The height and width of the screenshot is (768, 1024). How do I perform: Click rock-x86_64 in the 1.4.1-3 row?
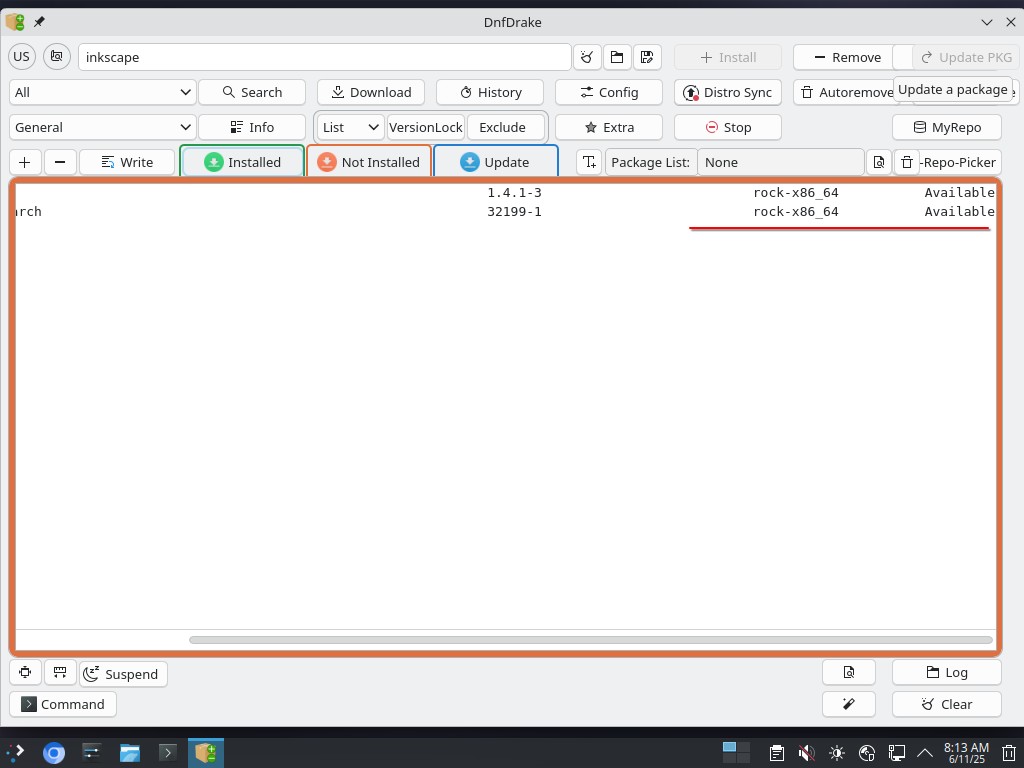tap(795, 193)
